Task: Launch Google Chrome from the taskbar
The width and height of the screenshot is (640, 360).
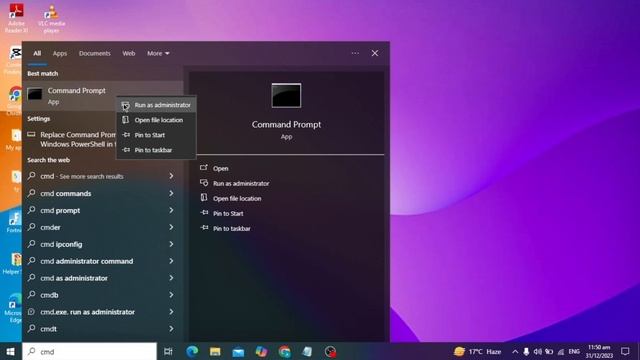Action: 284,351
